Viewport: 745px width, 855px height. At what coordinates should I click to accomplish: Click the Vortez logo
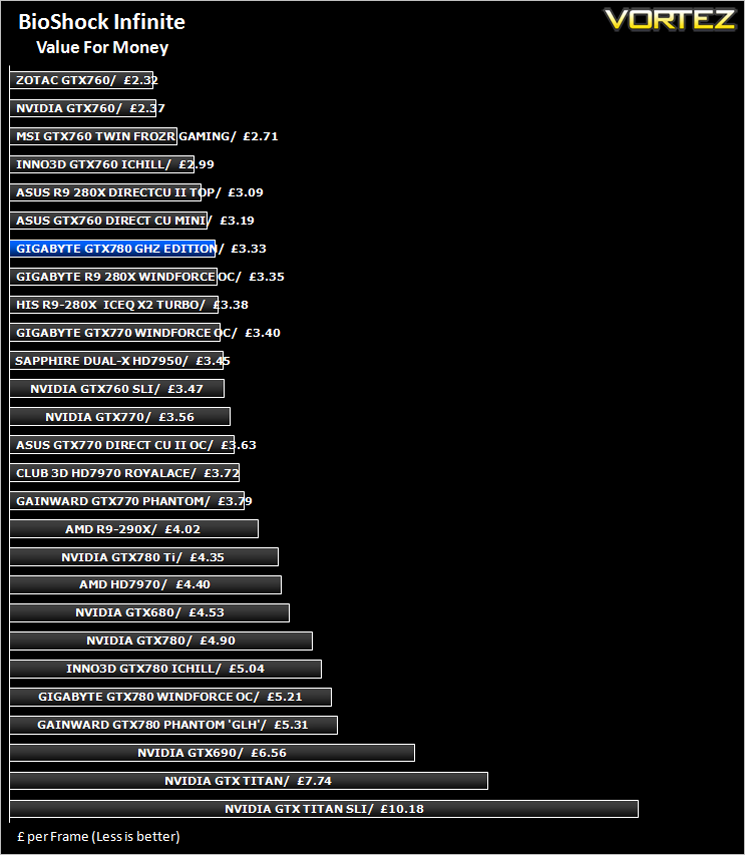670,20
